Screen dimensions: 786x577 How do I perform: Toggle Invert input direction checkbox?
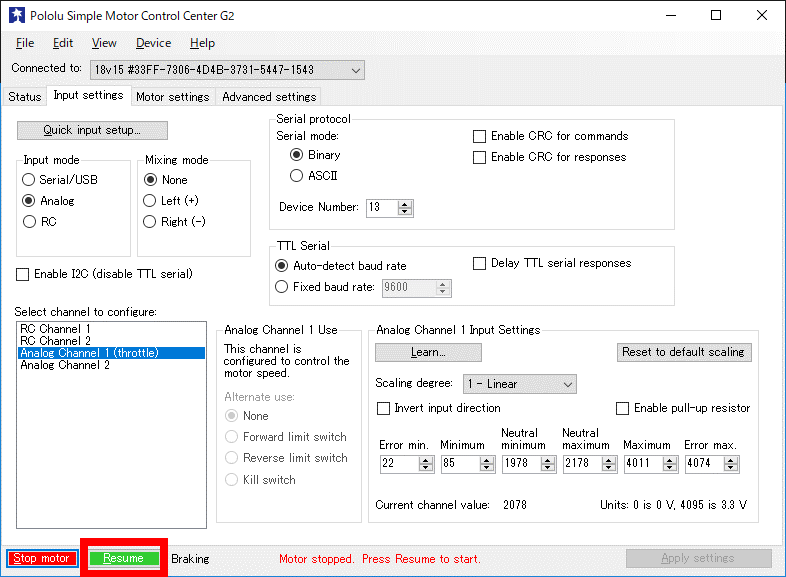coord(439,408)
